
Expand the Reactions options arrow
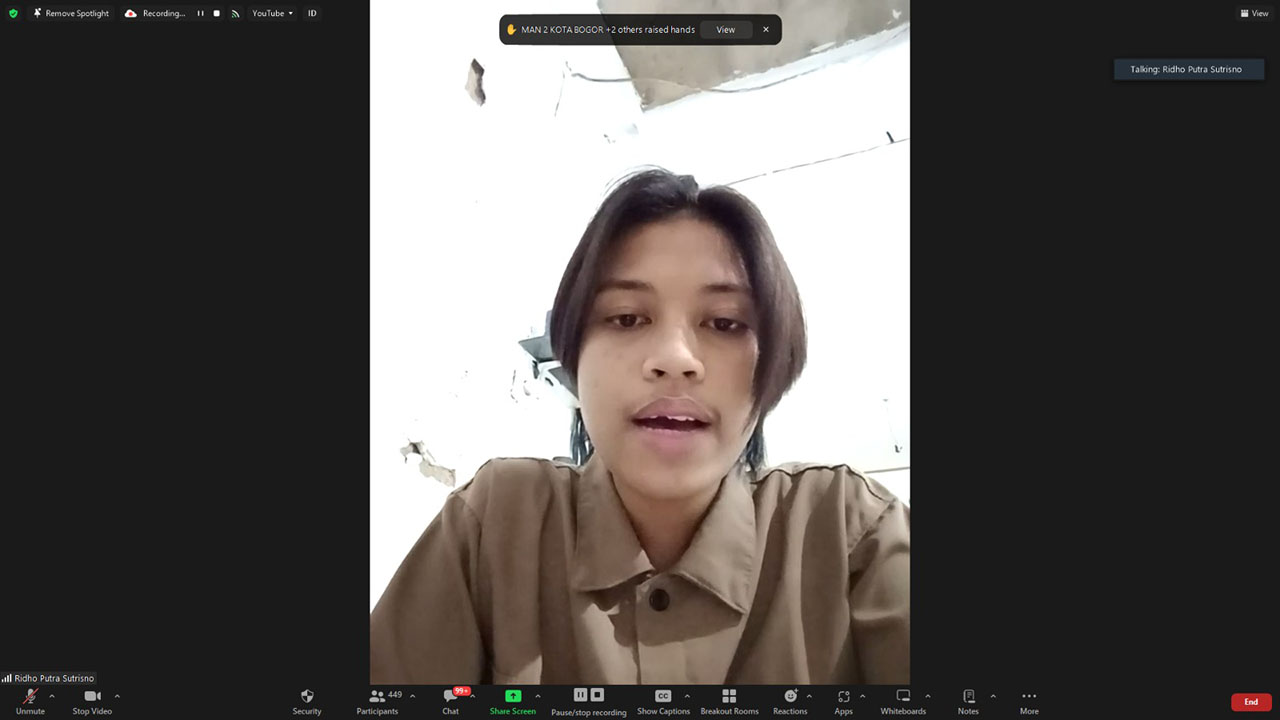coord(809,696)
